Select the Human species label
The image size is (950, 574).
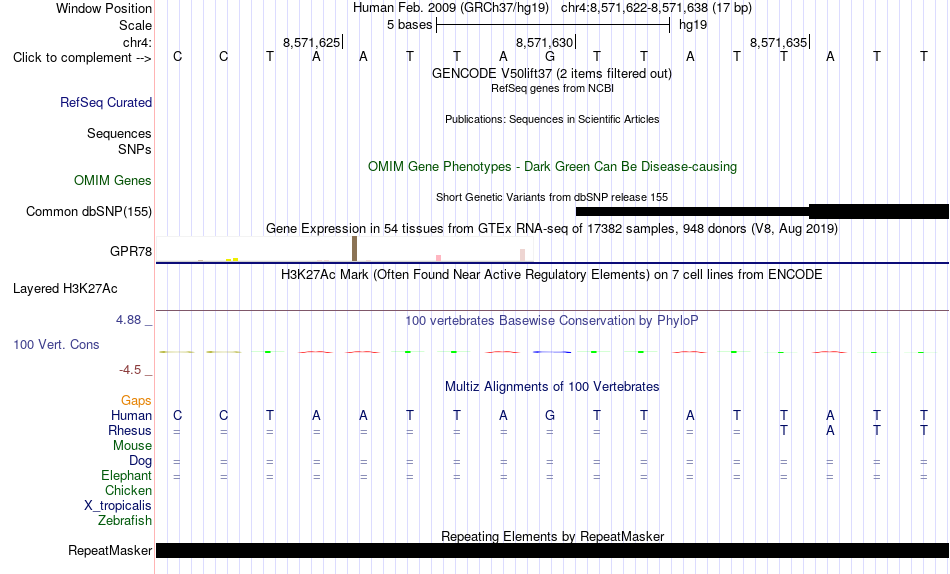pyautogui.click(x=131, y=416)
